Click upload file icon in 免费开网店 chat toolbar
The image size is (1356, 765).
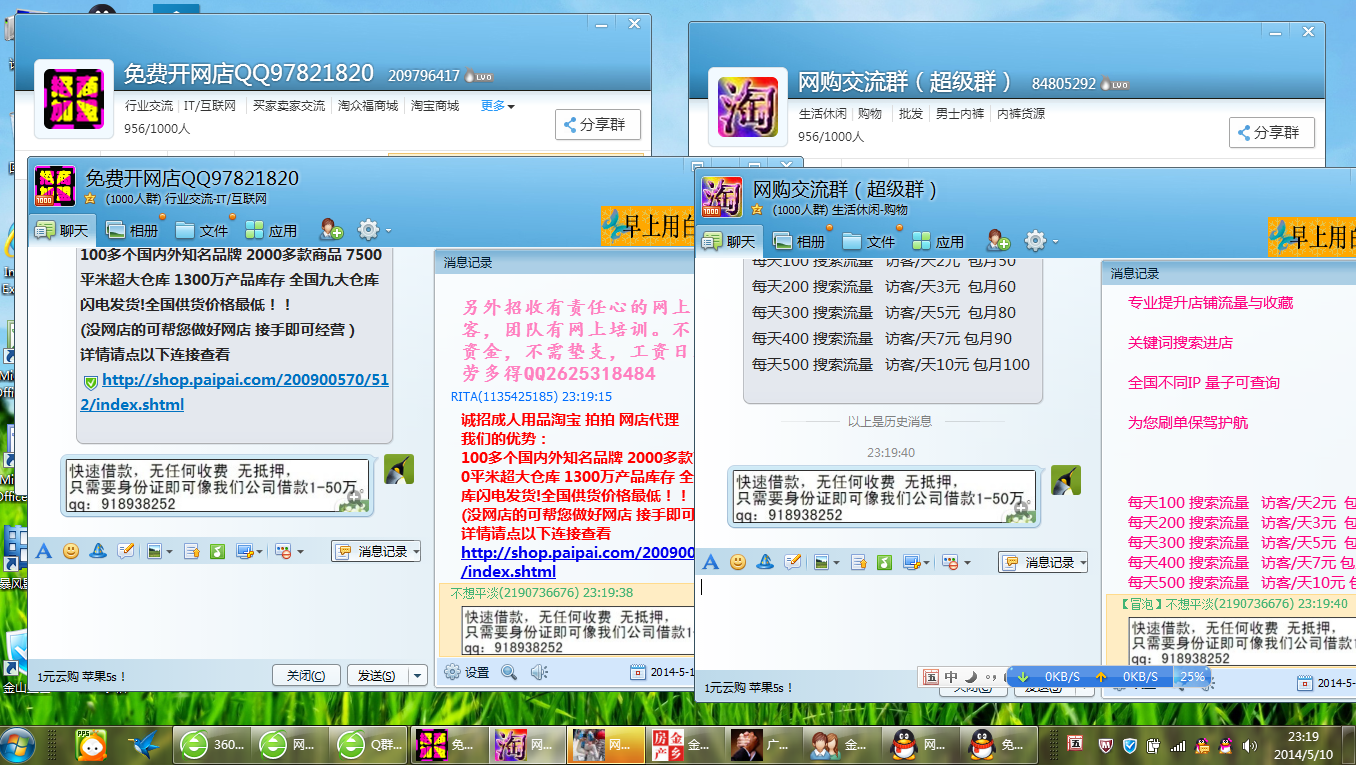192,551
